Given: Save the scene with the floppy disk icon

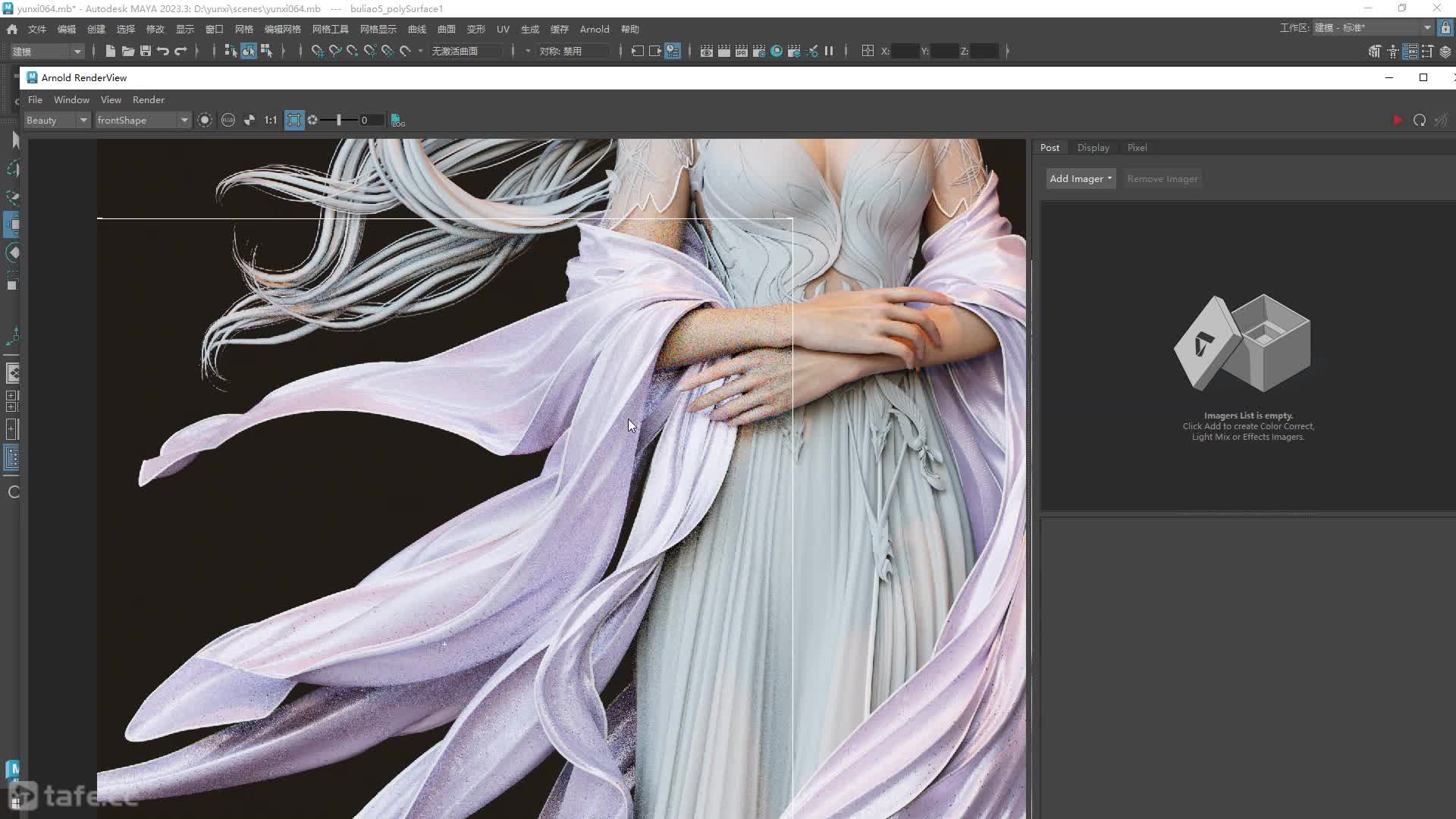Looking at the screenshot, I should pos(146,51).
